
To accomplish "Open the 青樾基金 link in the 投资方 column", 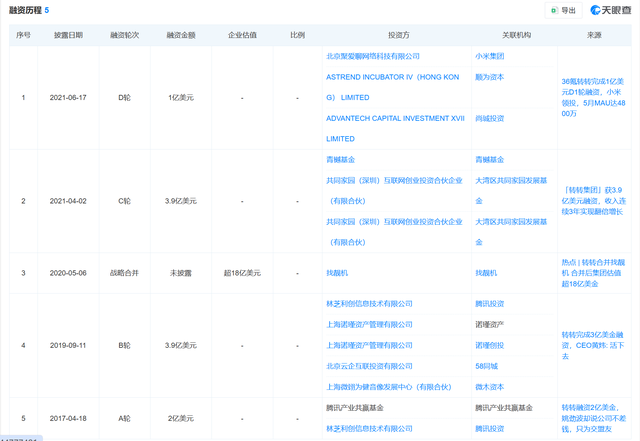I will [340, 160].
